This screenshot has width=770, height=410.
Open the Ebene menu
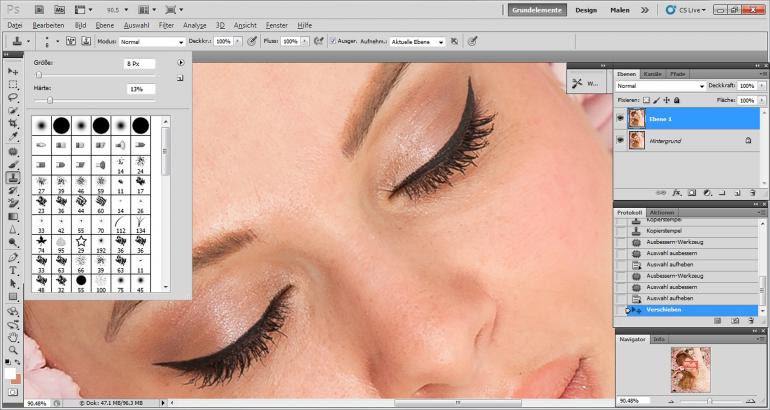coord(105,25)
